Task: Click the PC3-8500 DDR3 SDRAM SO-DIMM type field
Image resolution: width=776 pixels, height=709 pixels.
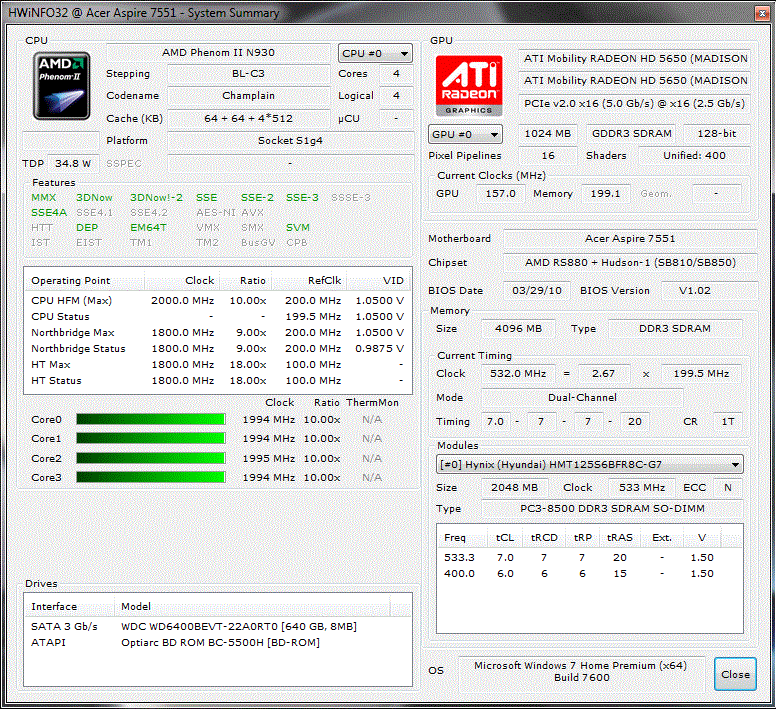Action: [612, 509]
